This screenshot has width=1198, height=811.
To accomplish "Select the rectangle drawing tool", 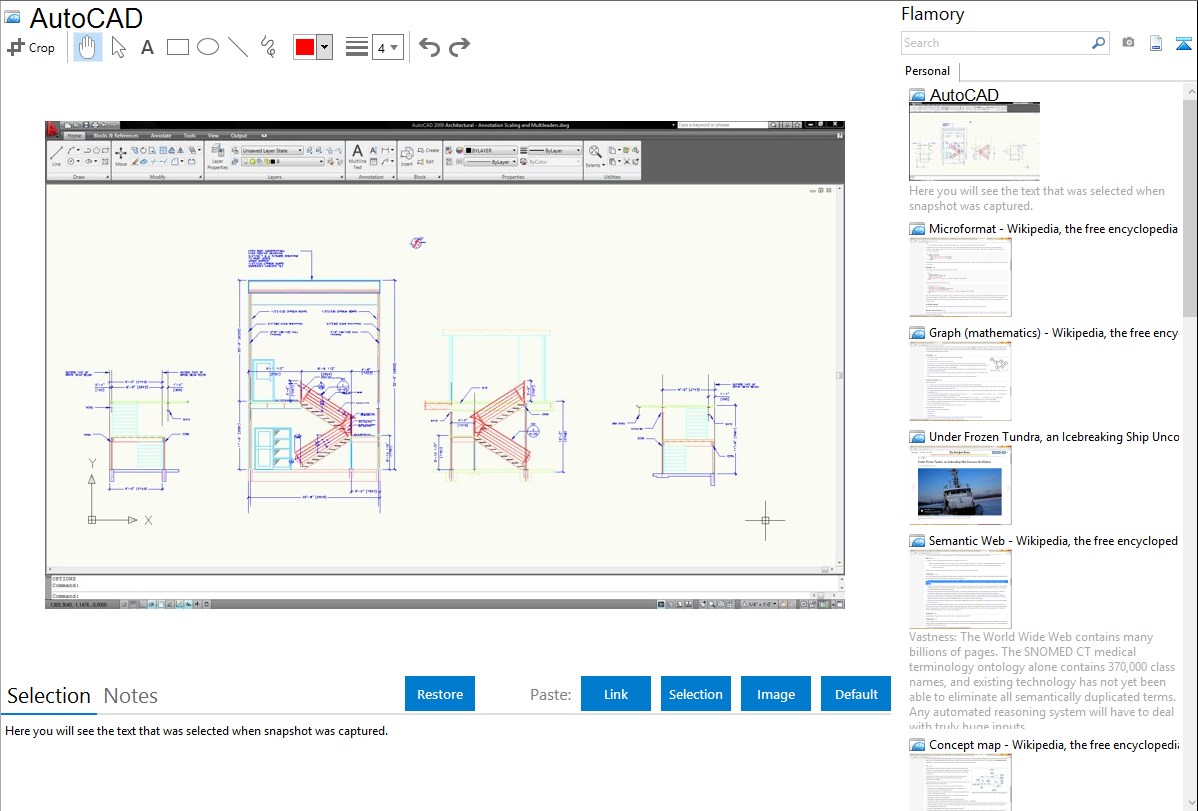I will [x=177, y=47].
